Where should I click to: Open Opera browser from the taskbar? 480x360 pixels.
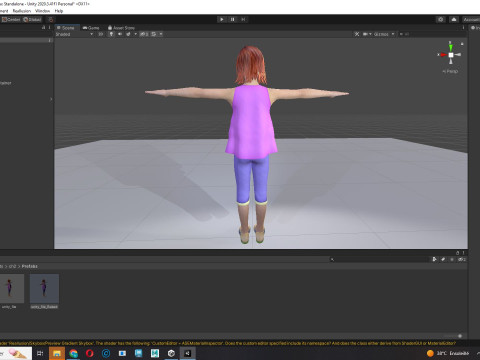(x=89, y=353)
